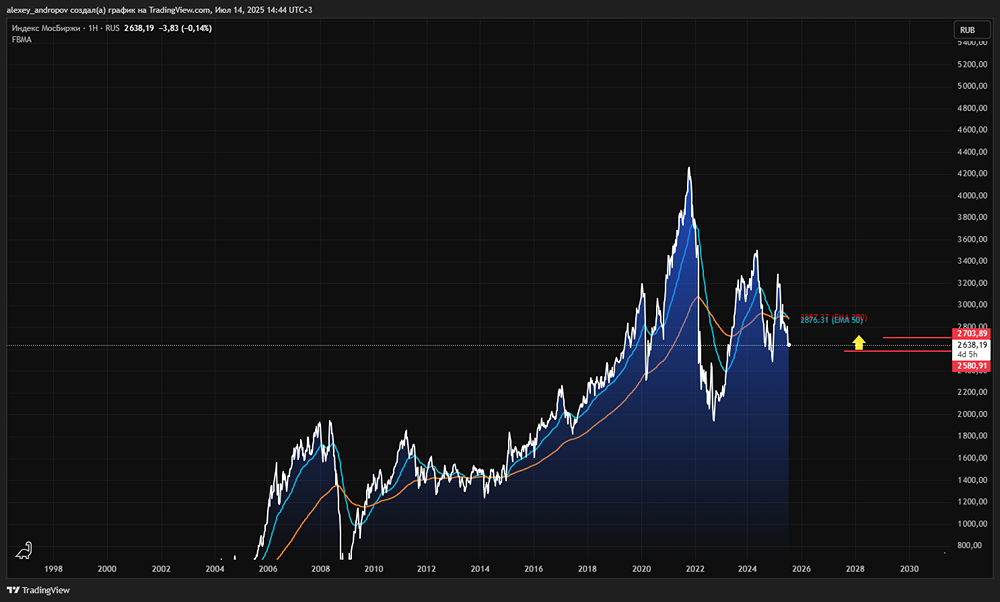Click the 1998 label on the time axis
The width and height of the screenshot is (1000, 602).
coord(53,569)
